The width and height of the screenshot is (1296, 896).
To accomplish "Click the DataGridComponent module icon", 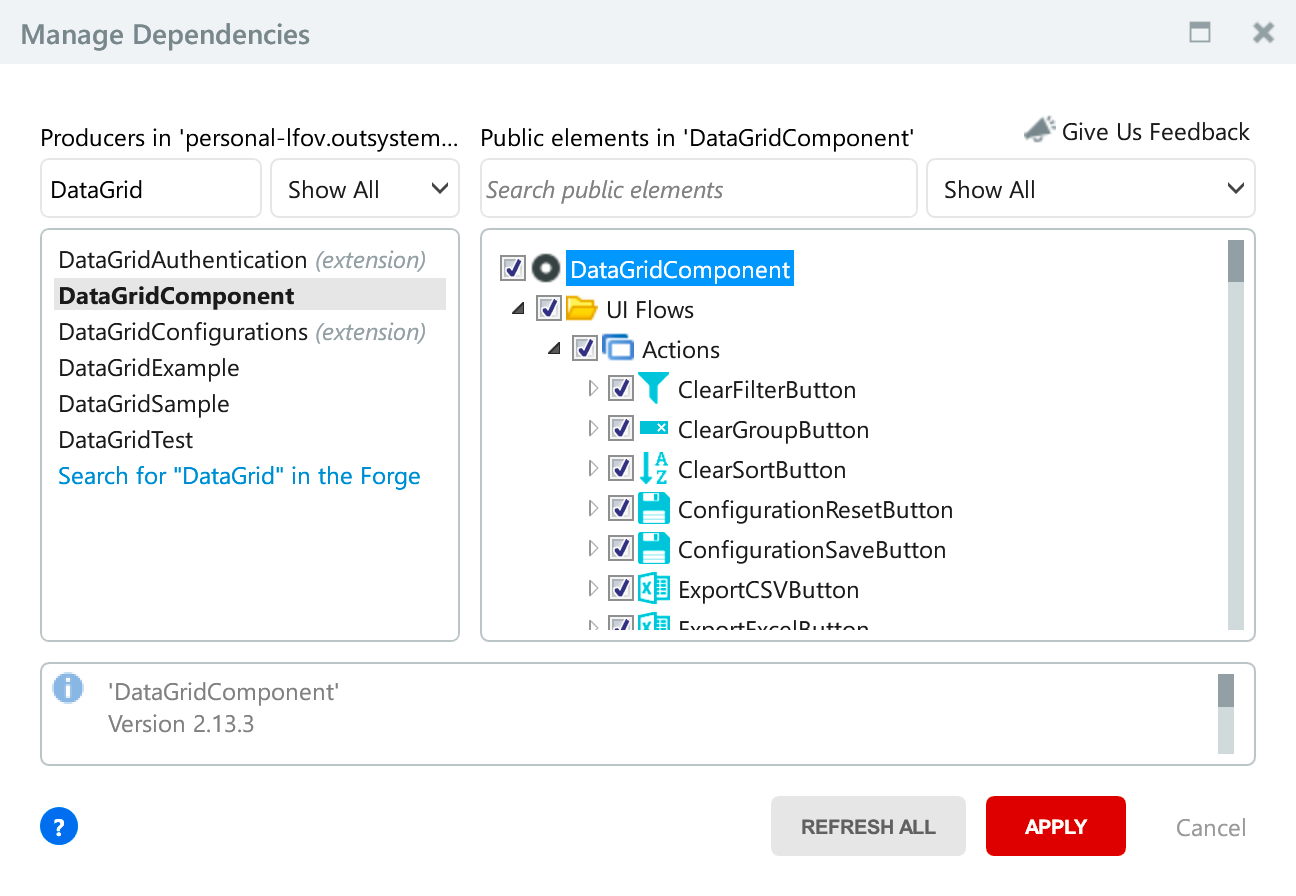I will click(545, 269).
